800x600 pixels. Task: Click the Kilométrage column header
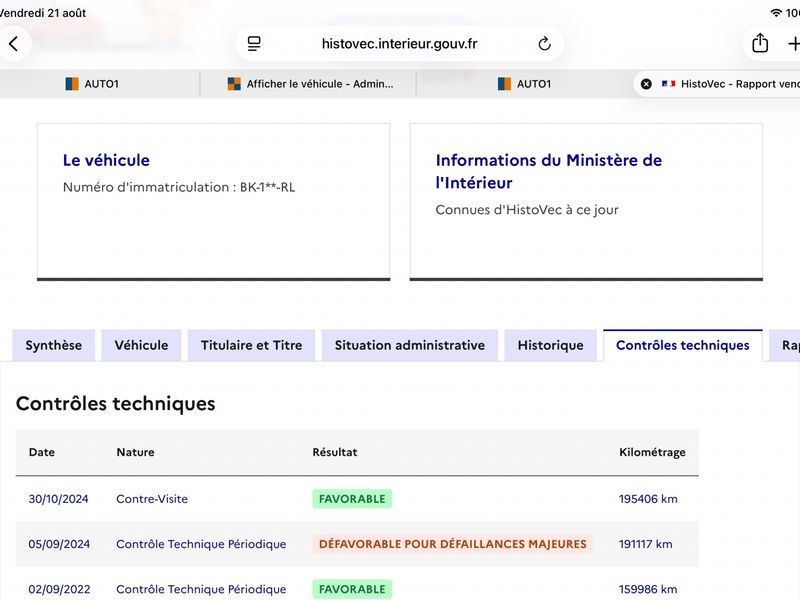[x=652, y=453]
